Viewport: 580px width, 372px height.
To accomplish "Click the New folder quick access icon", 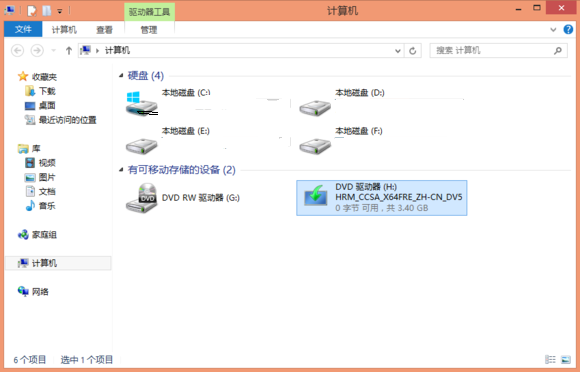I will (x=47, y=11).
